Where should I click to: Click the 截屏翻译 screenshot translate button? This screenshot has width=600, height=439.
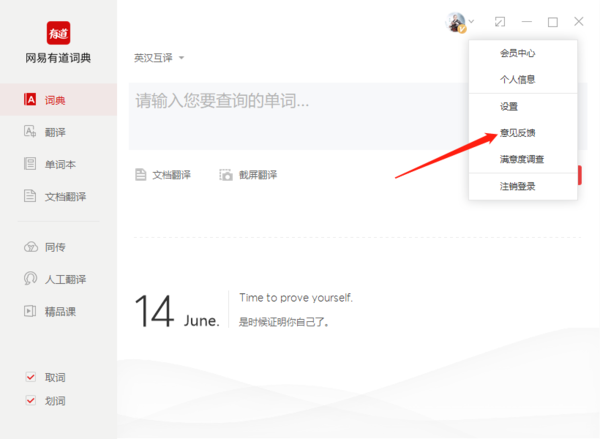[x=248, y=175]
